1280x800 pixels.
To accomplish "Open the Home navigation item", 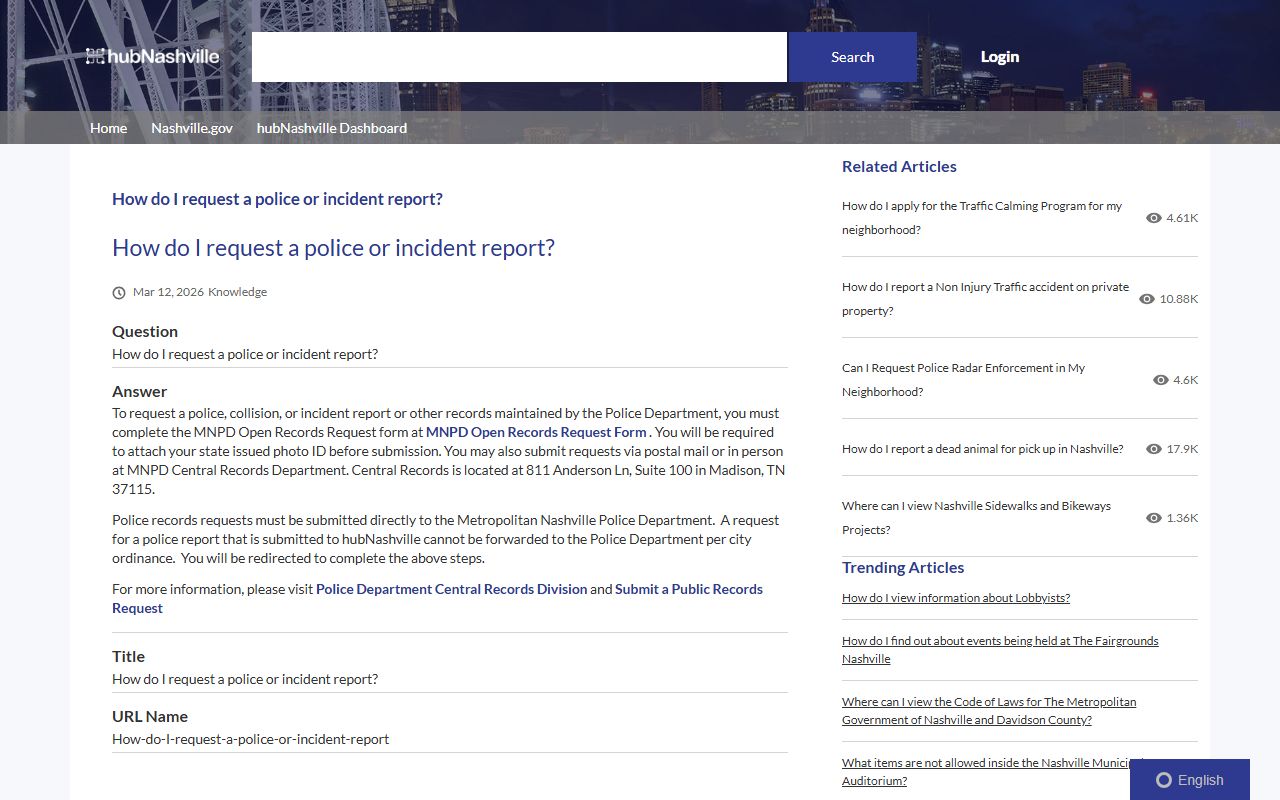I will point(108,128).
